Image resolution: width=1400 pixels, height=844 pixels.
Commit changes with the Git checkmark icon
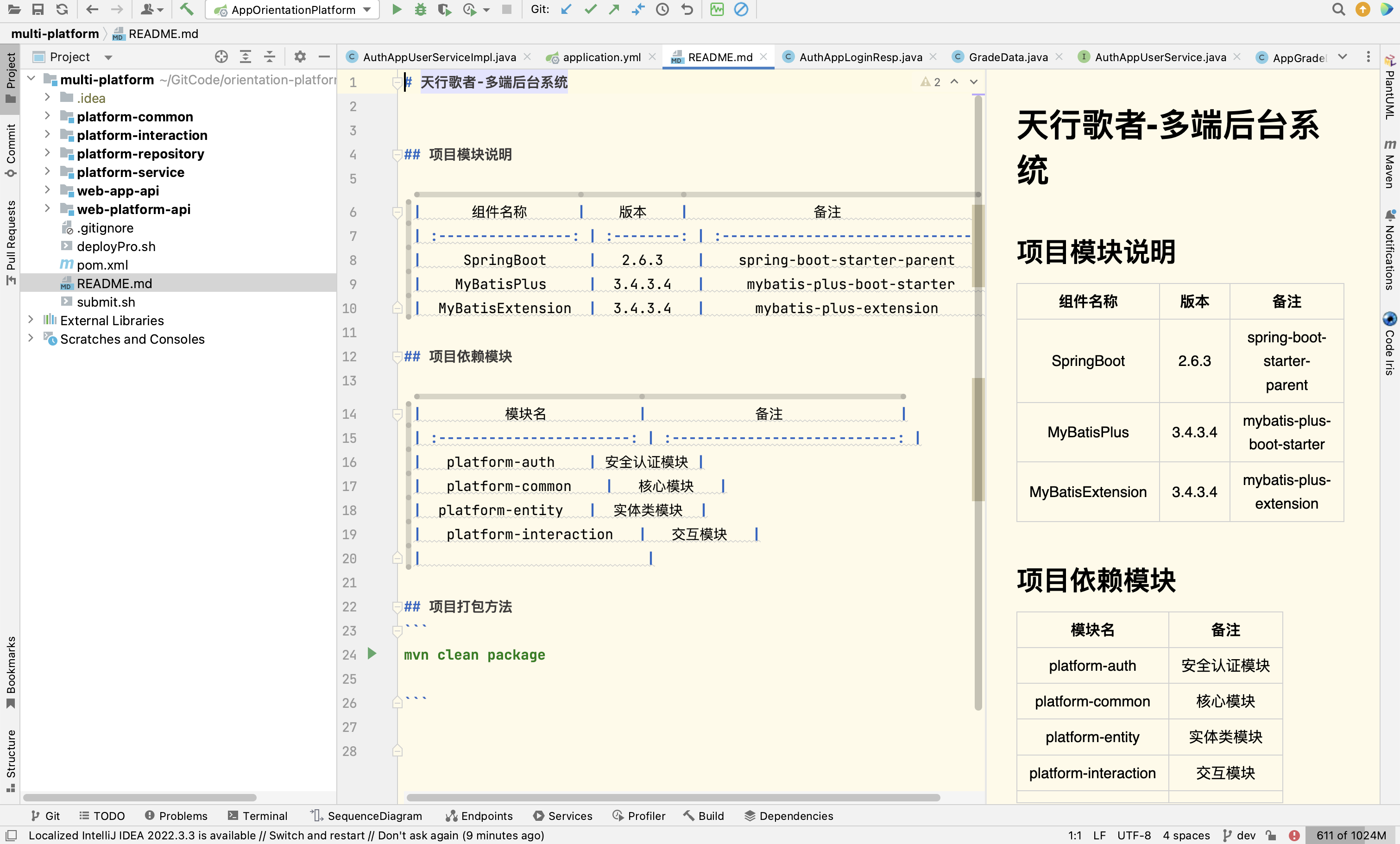pyautogui.click(x=590, y=9)
